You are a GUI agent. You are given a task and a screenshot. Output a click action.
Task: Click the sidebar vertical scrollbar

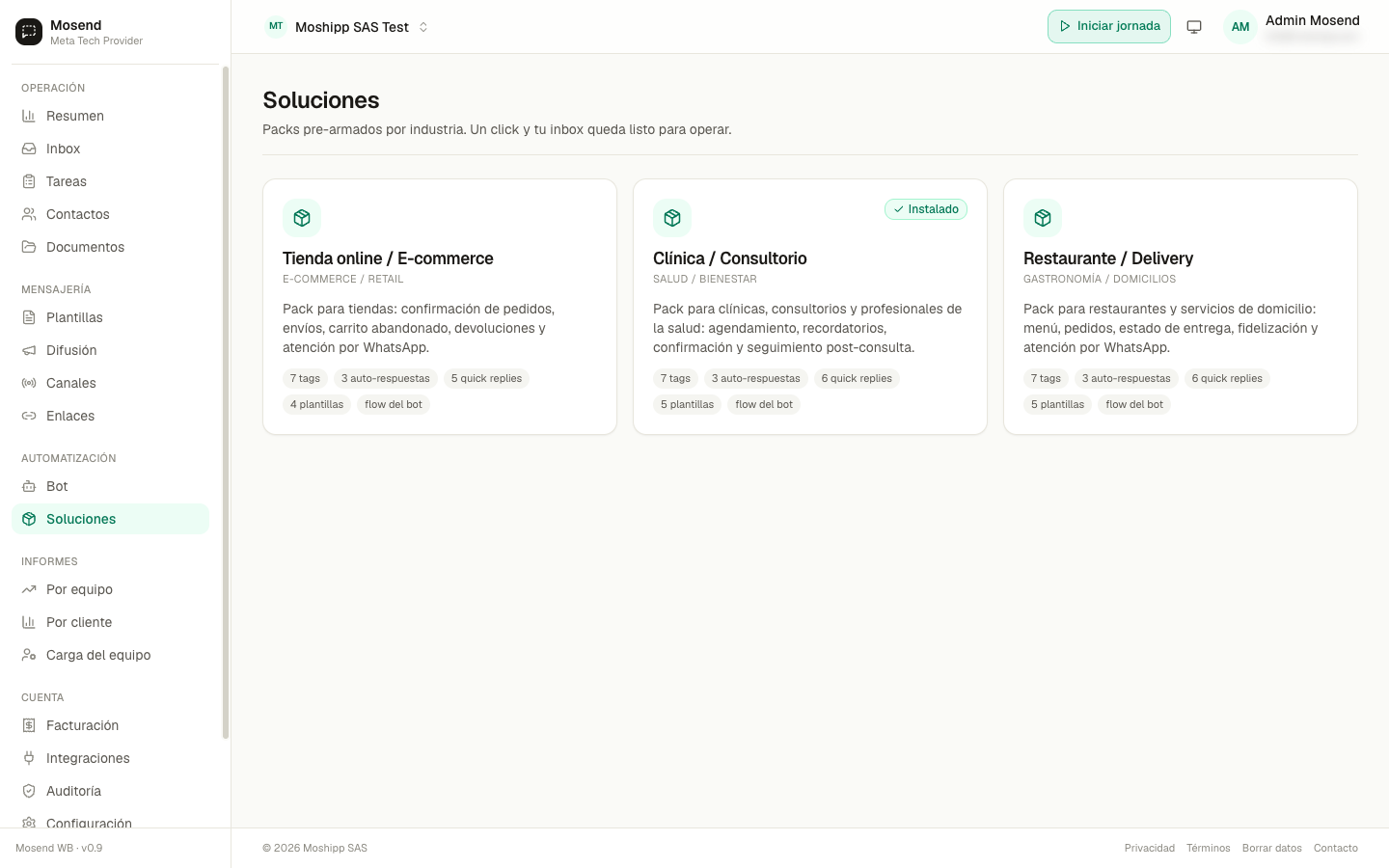pos(226,402)
